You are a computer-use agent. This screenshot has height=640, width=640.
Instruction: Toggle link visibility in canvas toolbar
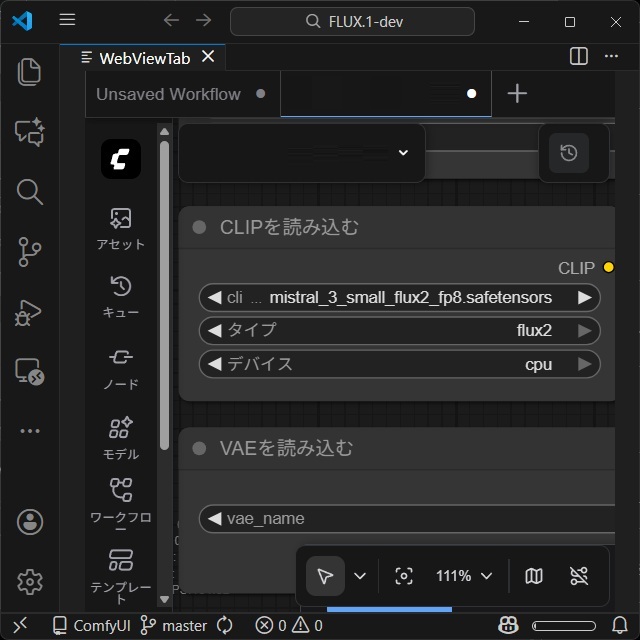tap(579, 576)
